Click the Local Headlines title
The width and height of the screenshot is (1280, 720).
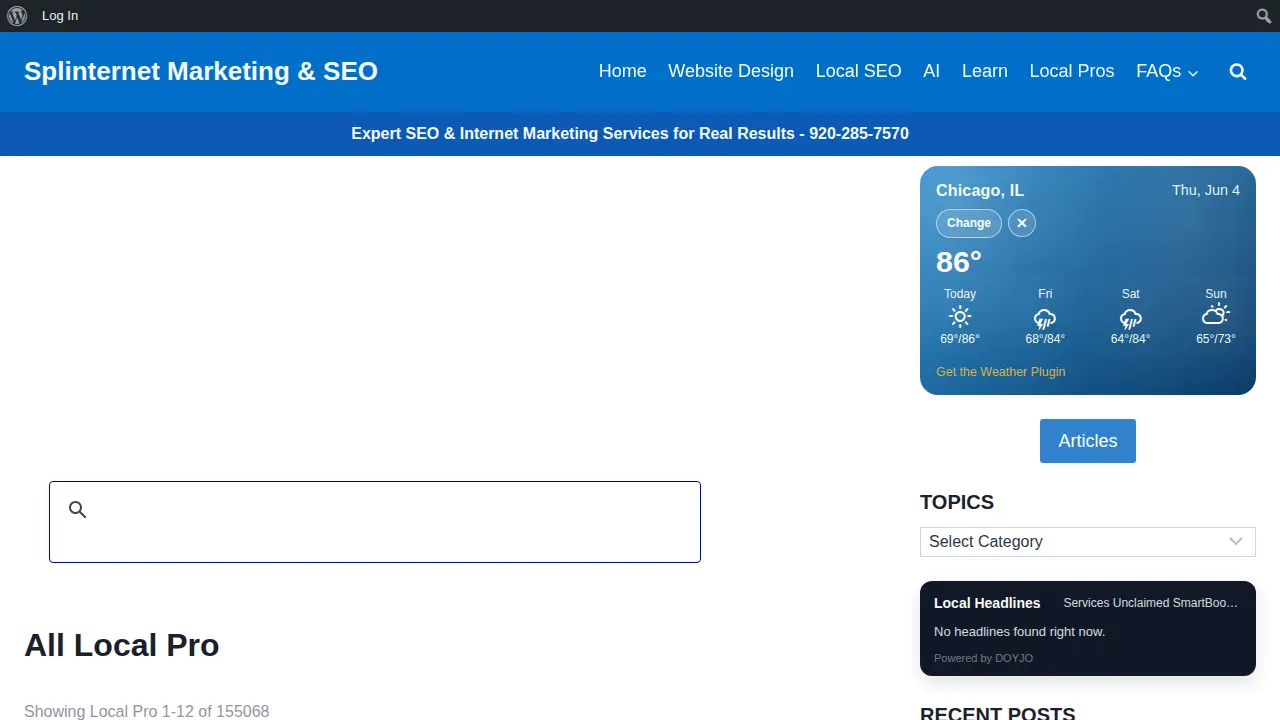pos(987,603)
